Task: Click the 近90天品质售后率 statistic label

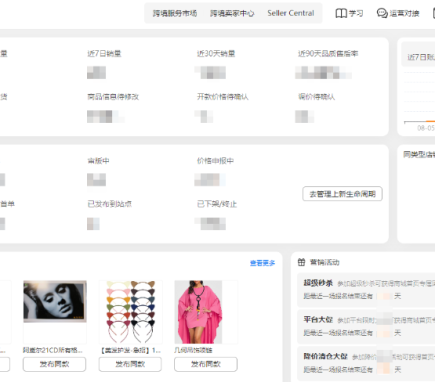Action: pos(328,53)
